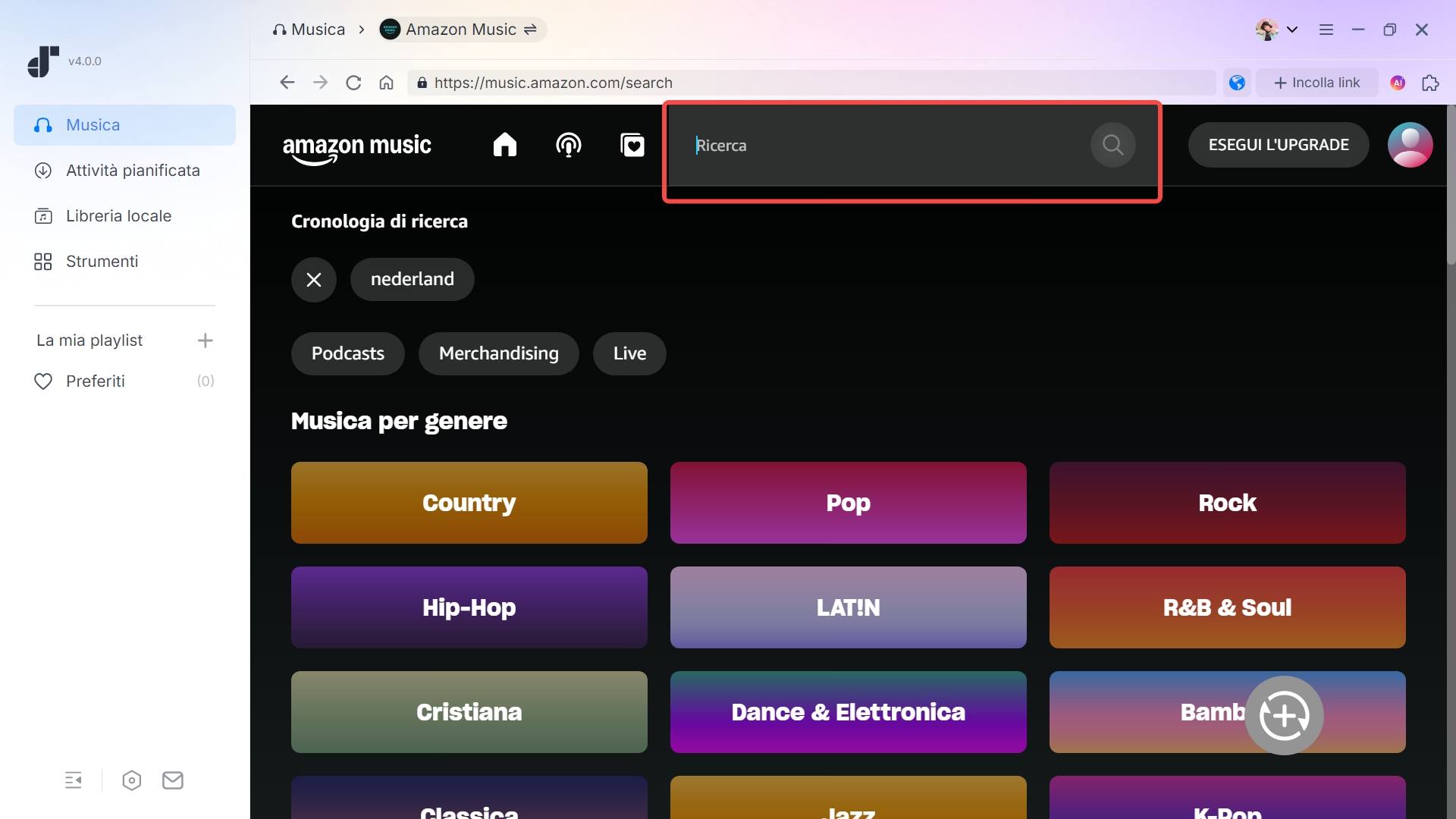Select the Podcasts filter chip
The width and height of the screenshot is (1456, 819).
(347, 353)
